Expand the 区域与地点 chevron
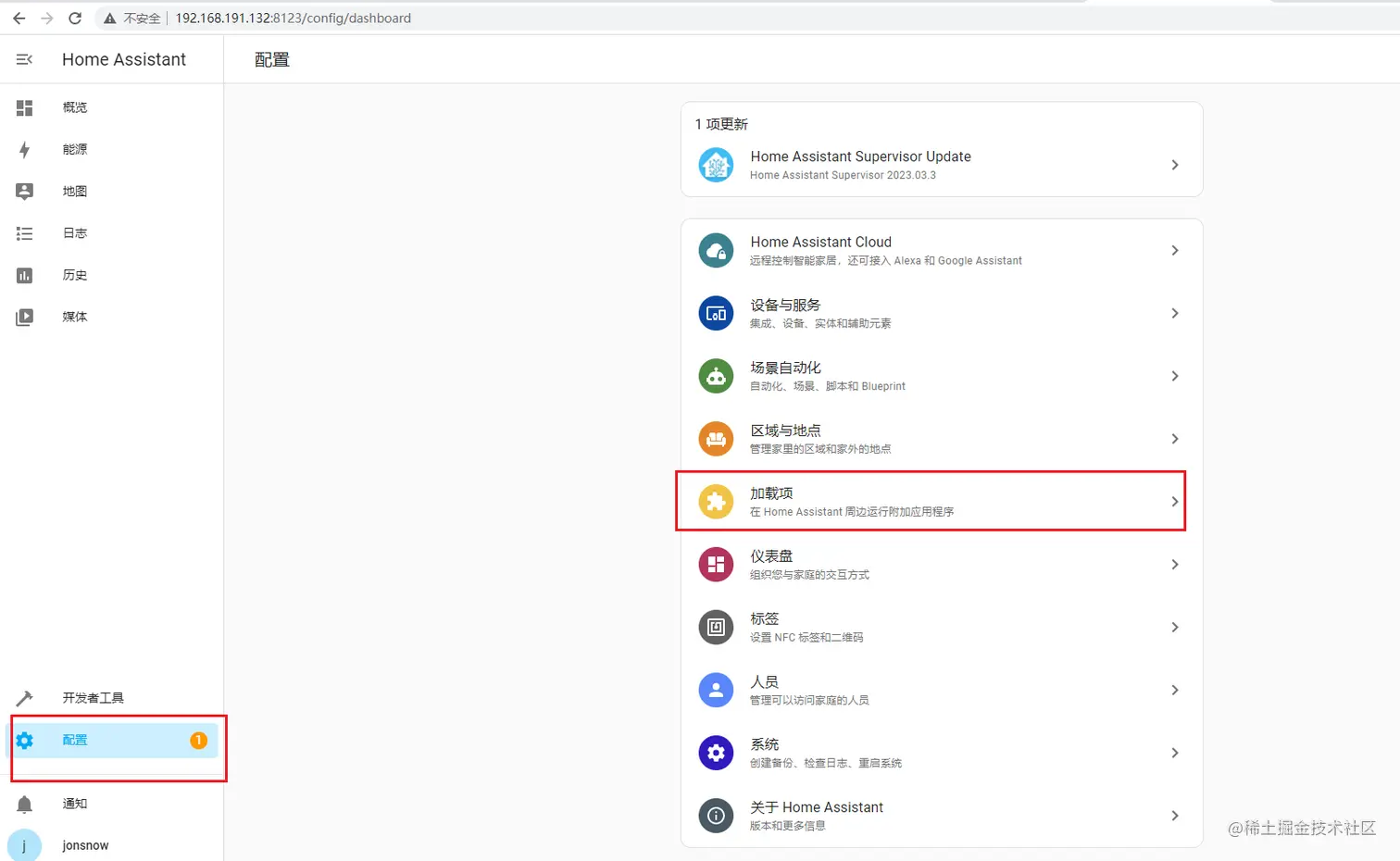Image resolution: width=1400 pixels, height=861 pixels. [1174, 439]
